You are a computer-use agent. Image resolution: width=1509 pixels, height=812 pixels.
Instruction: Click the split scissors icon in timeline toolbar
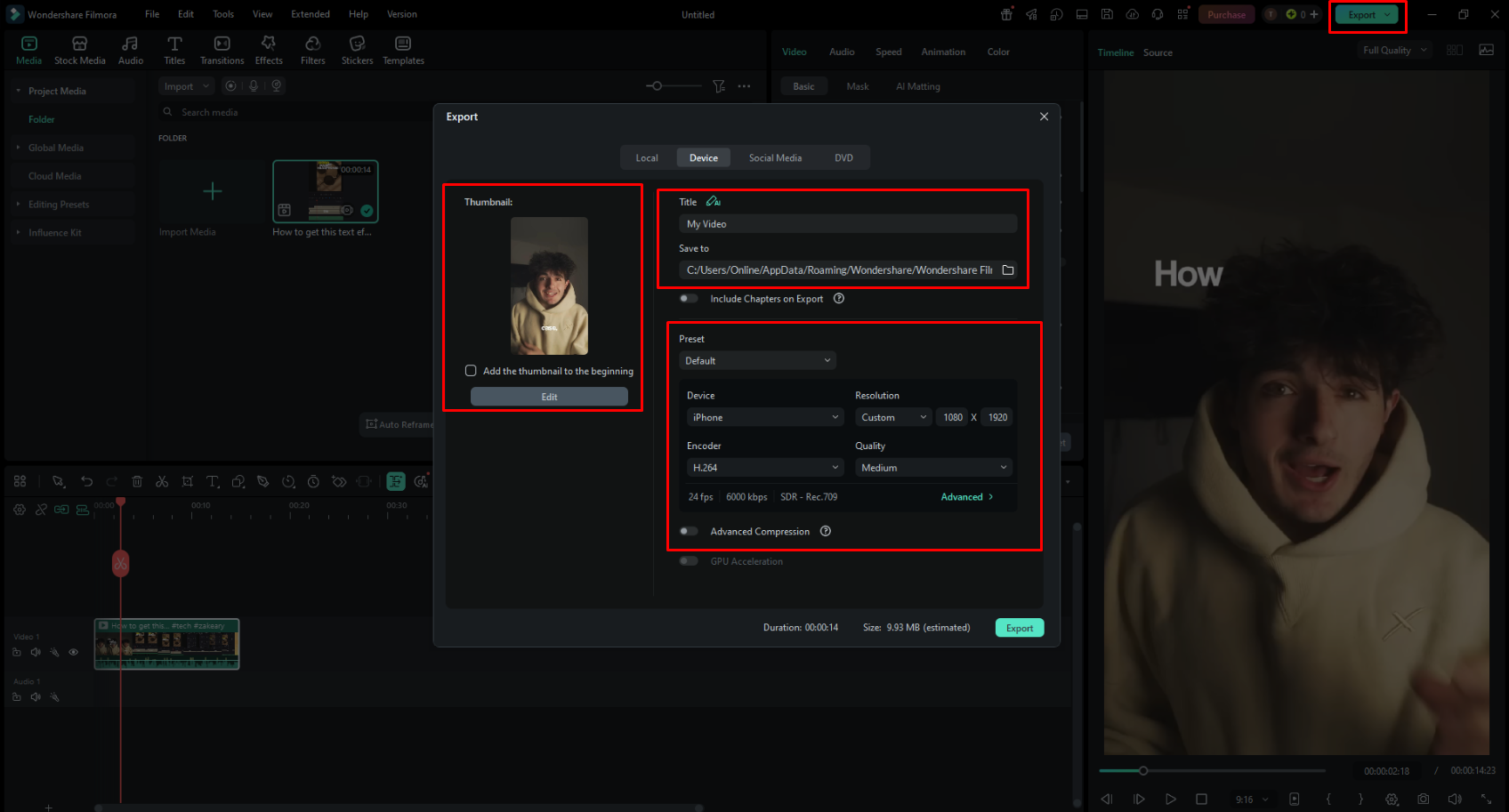coord(162,481)
